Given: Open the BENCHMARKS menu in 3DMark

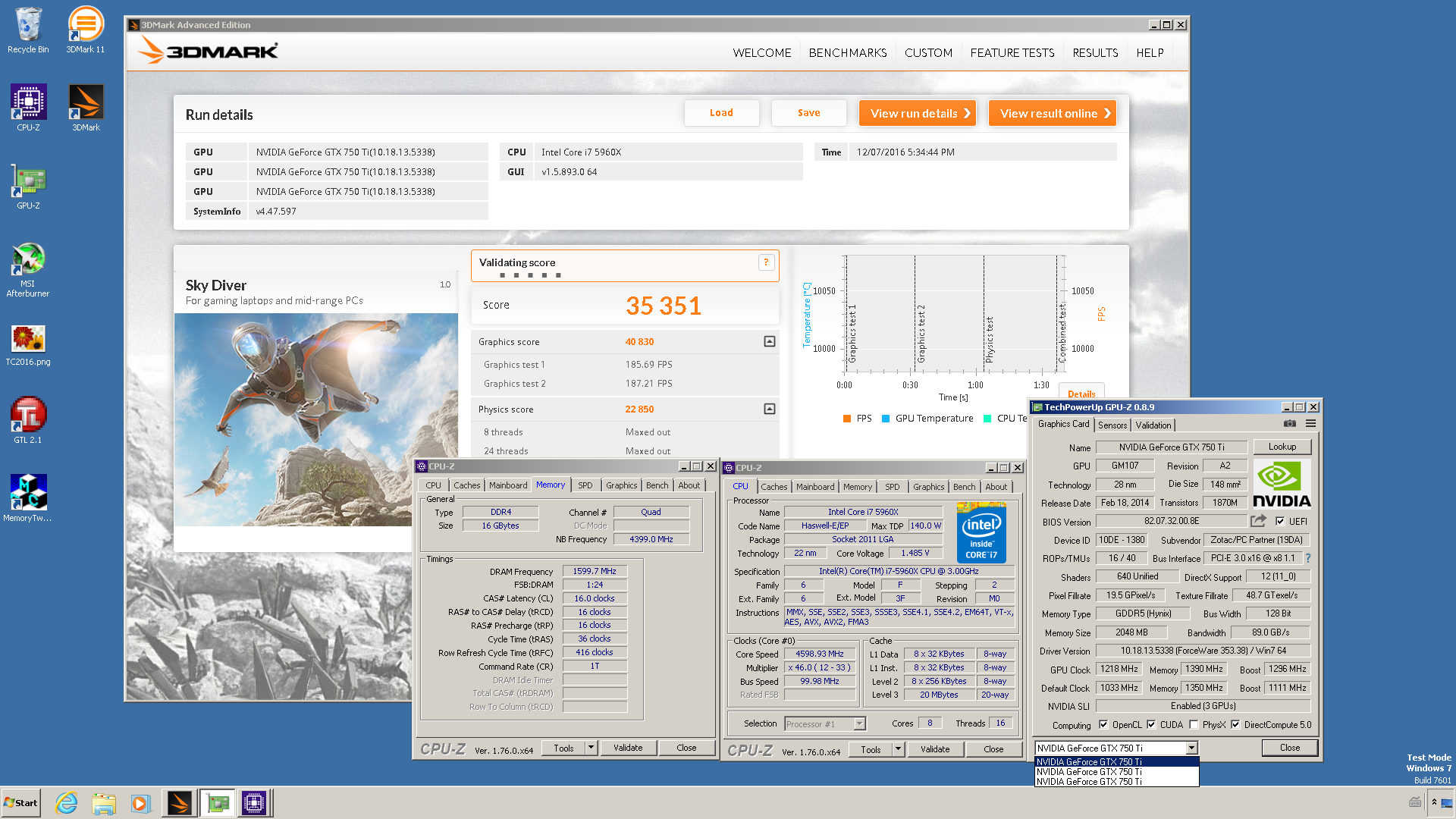Looking at the screenshot, I should [x=848, y=52].
